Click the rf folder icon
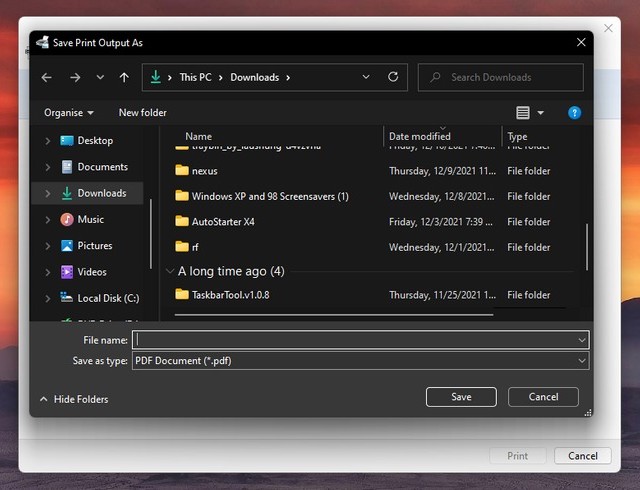640x490 pixels. point(182,246)
